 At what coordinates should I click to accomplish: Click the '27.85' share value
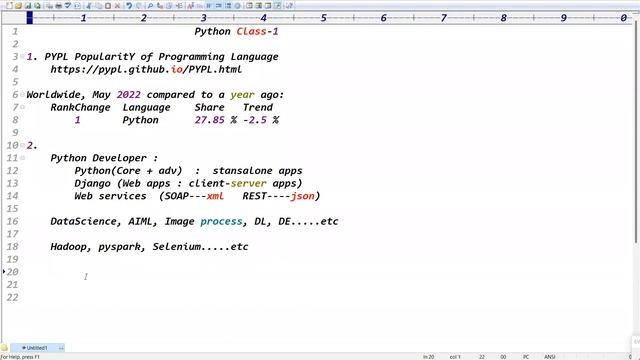point(209,120)
